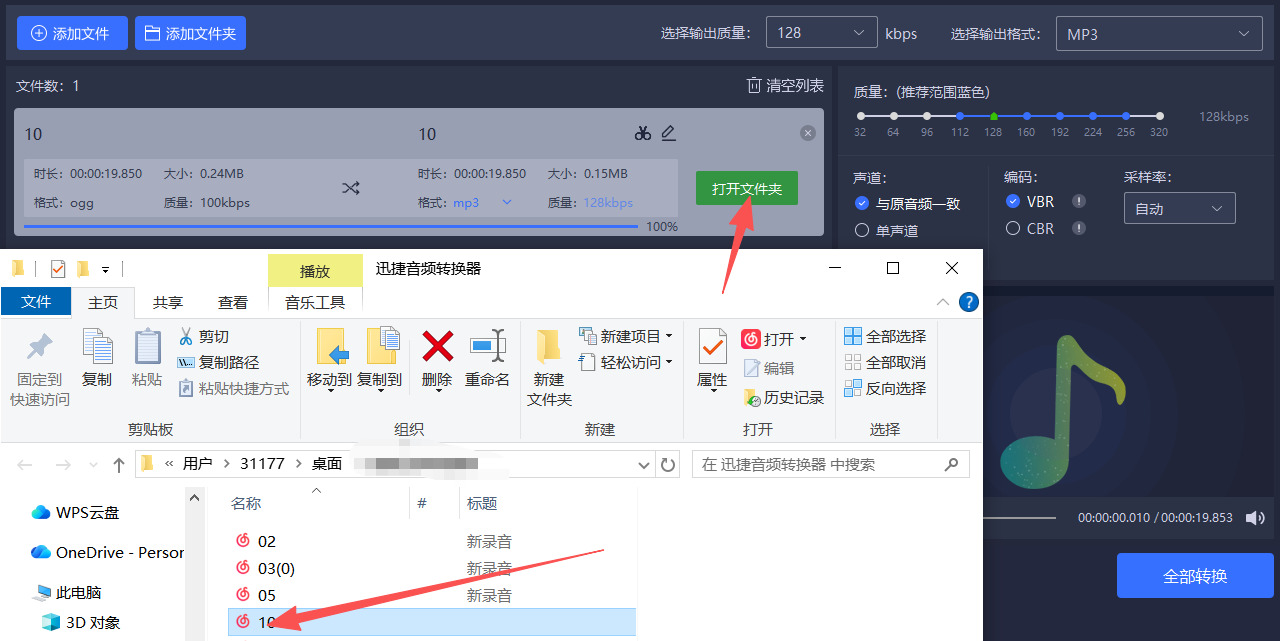Switch to the 主页 ribbon tab

(103, 302)
